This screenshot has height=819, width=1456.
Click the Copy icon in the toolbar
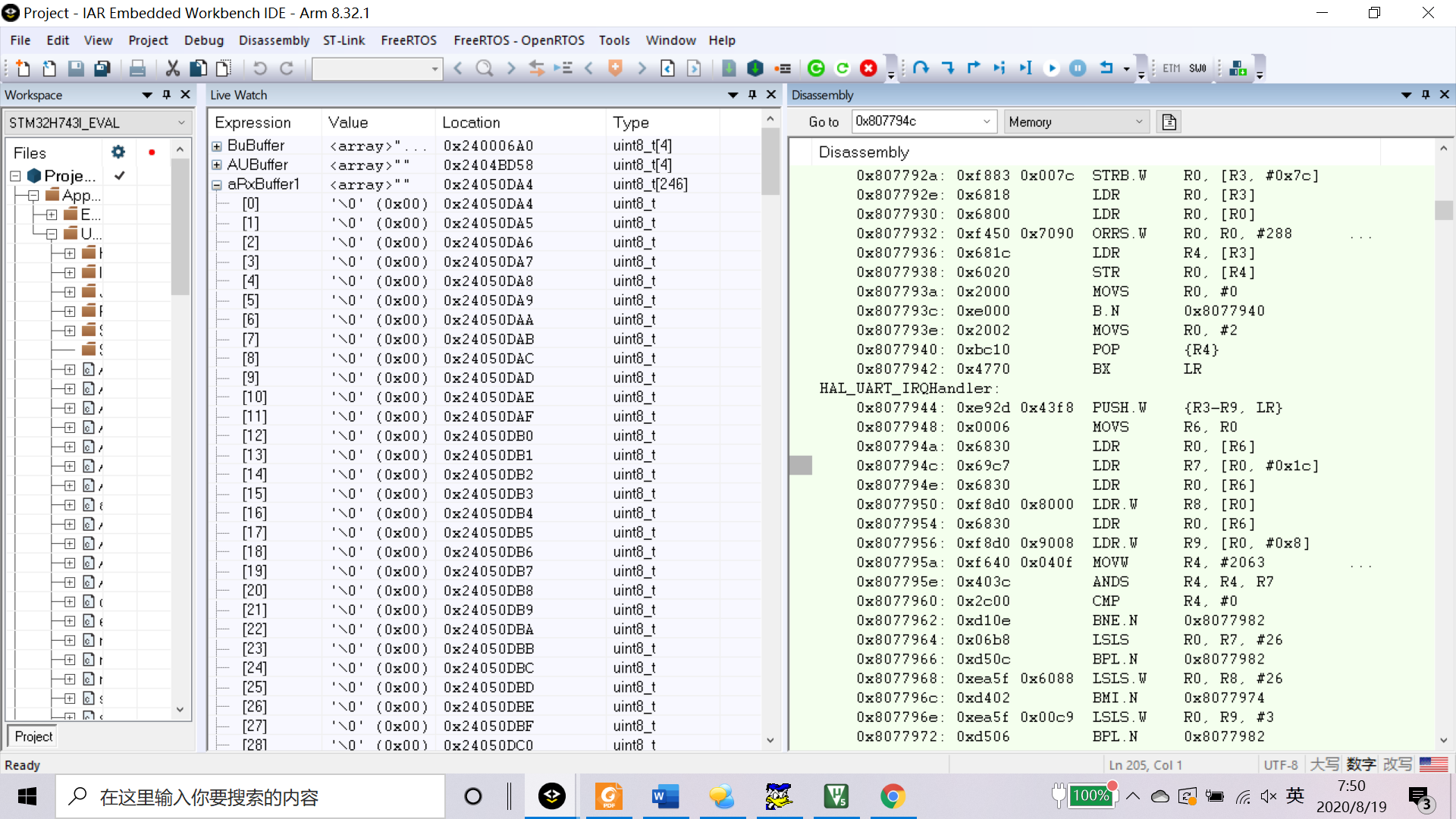199,68
